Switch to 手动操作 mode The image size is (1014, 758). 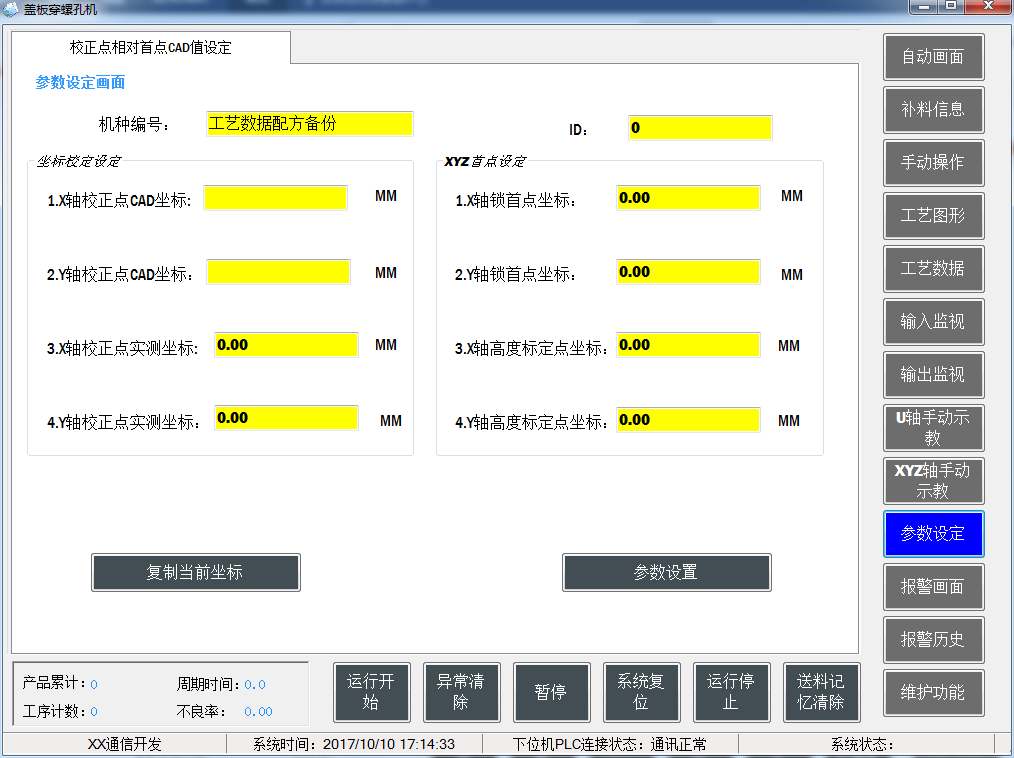[933, 163]
